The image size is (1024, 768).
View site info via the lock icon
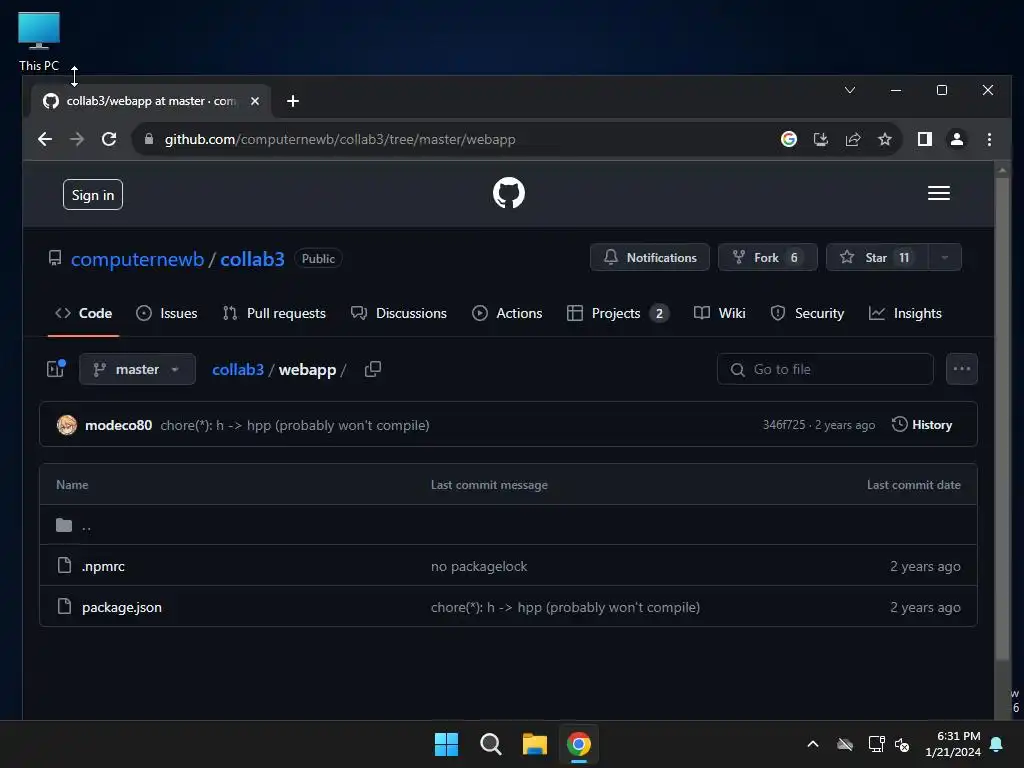point(149,139)
